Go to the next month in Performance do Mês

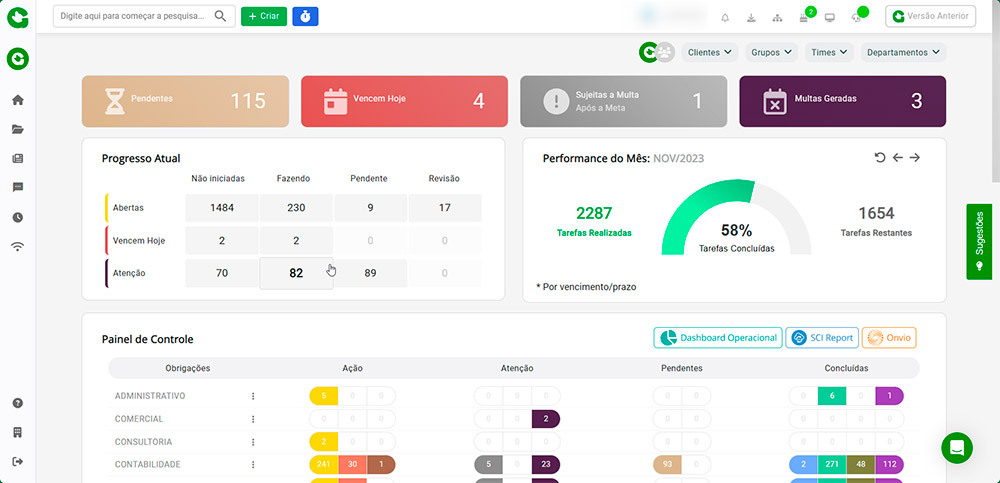914,158
